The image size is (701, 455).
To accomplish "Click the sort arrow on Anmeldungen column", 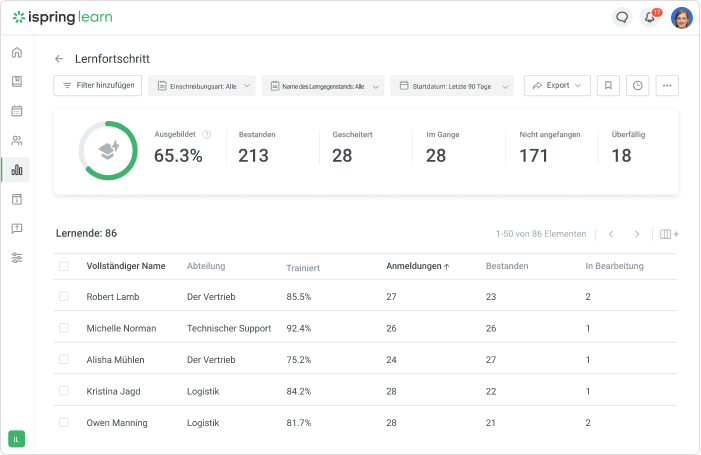I will [x=447, y=267].
